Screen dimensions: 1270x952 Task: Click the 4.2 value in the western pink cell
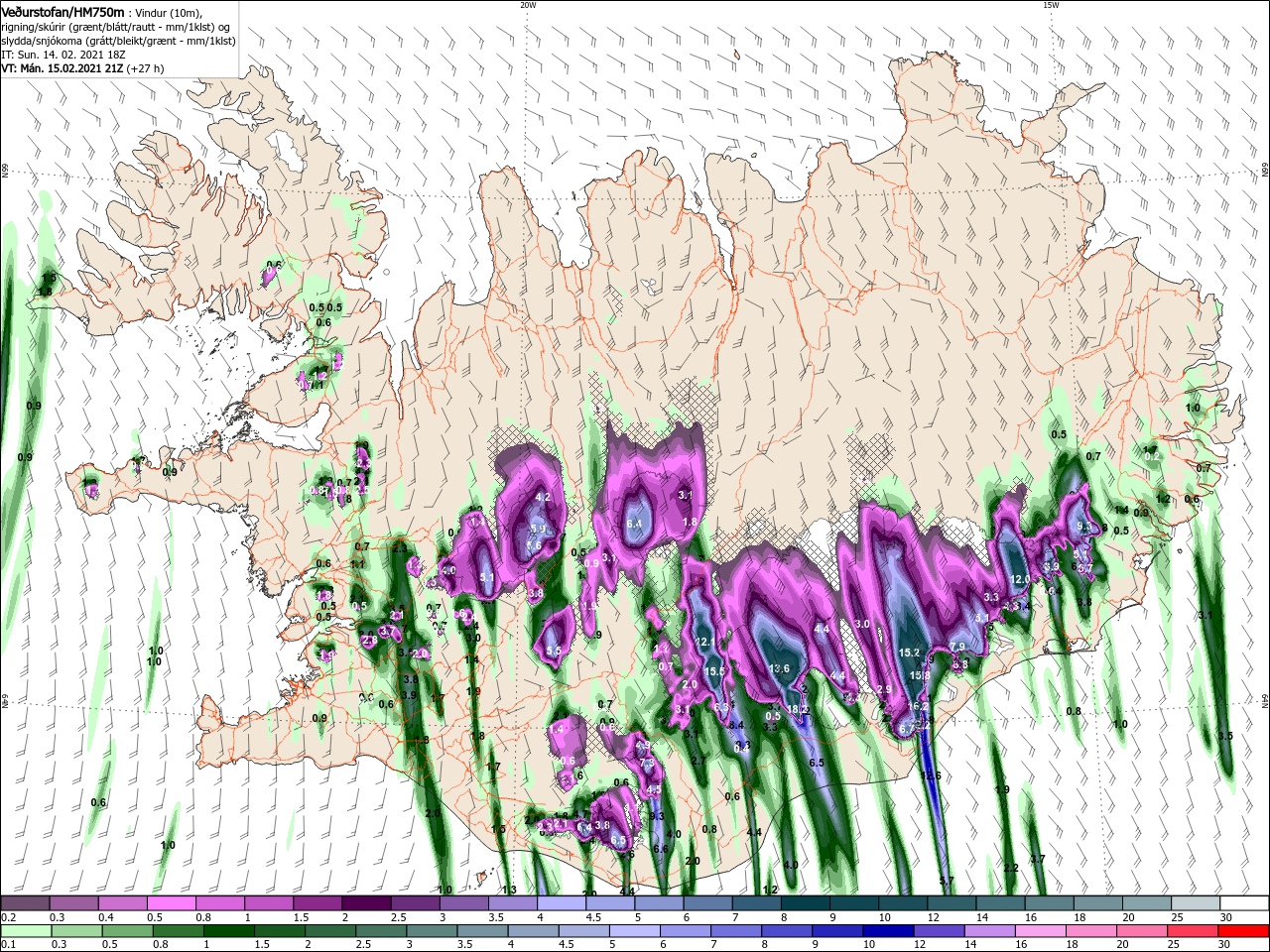click(543, 497)
